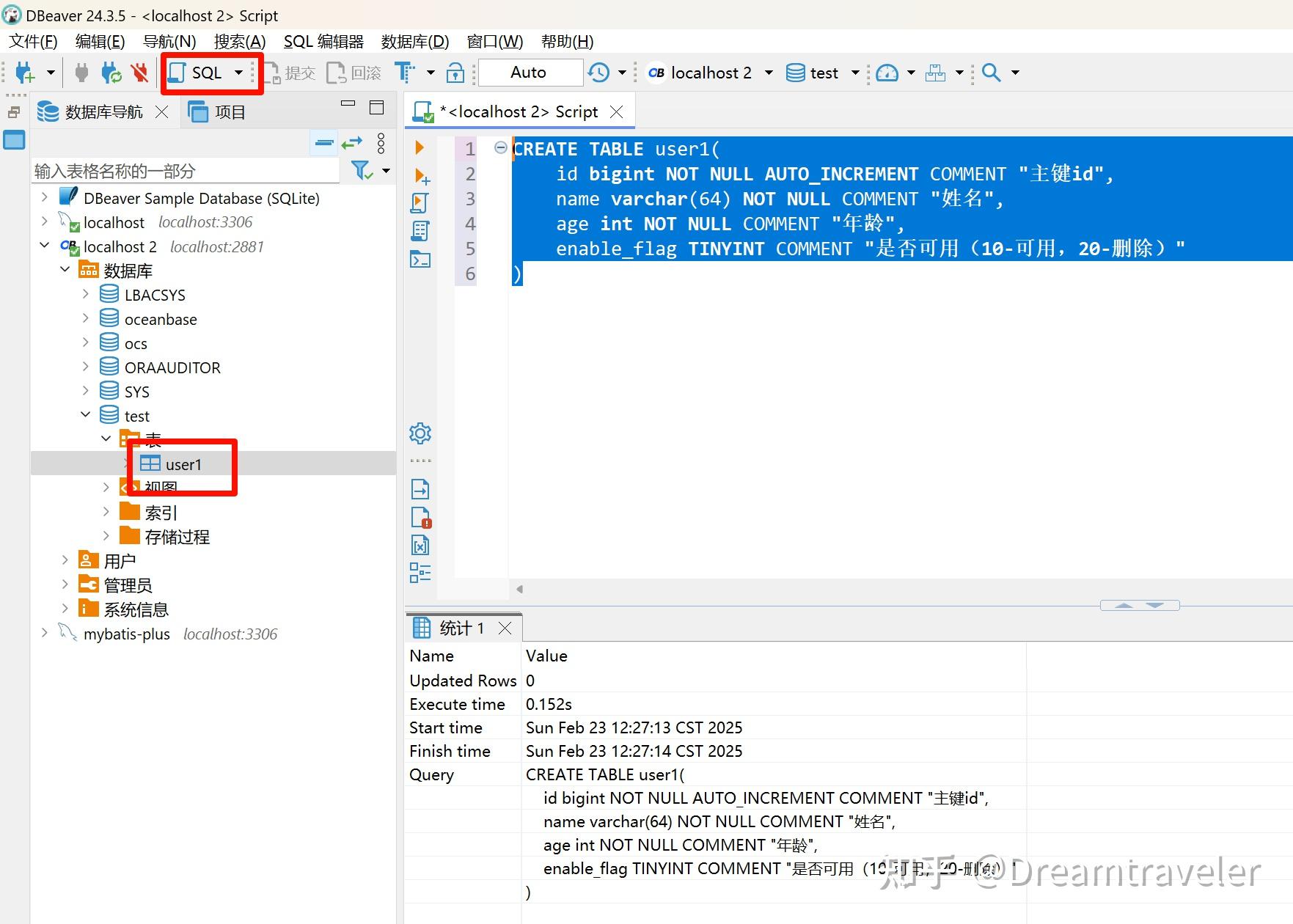The width and height of the screenshot is (1293, 924).
Task: Click the execute in new tab icon
Action: point(420,176)
